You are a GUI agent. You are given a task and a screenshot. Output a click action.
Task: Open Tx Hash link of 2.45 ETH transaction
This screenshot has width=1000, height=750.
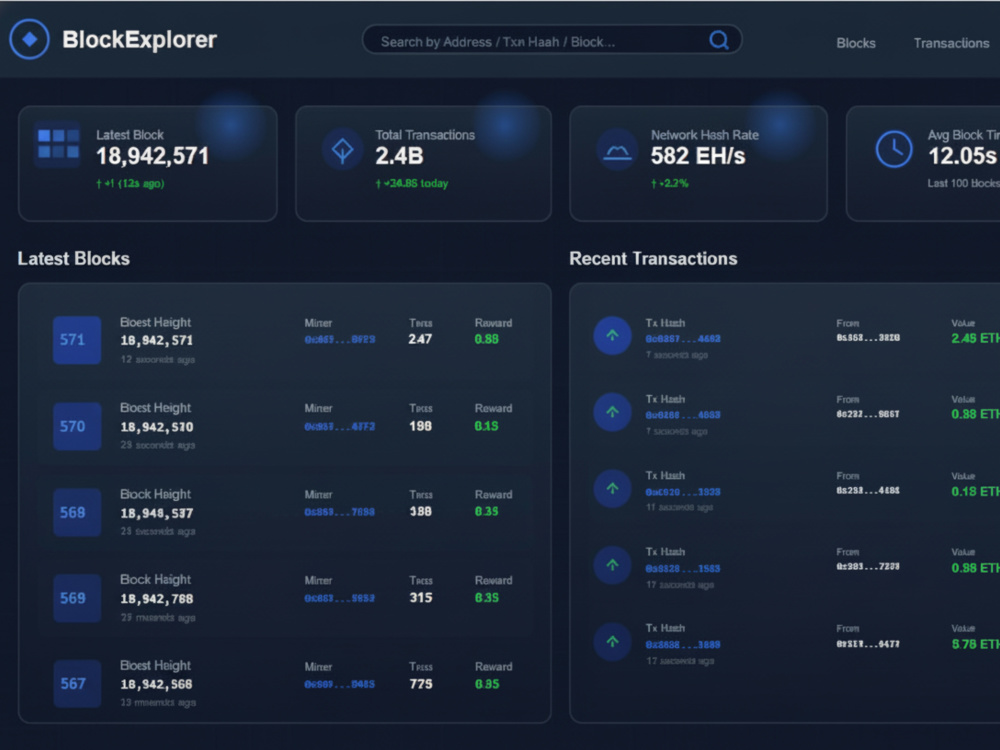coord(683,339)
